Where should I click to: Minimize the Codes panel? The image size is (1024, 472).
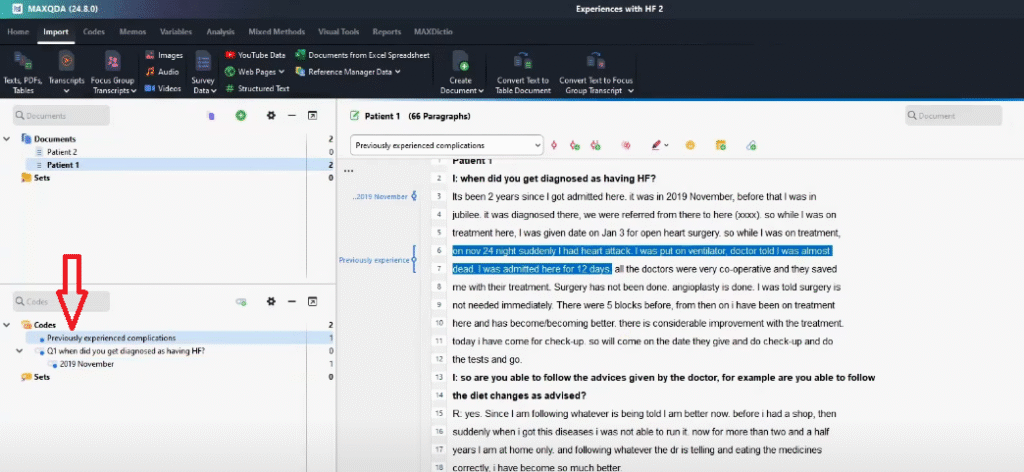(292, 302)
